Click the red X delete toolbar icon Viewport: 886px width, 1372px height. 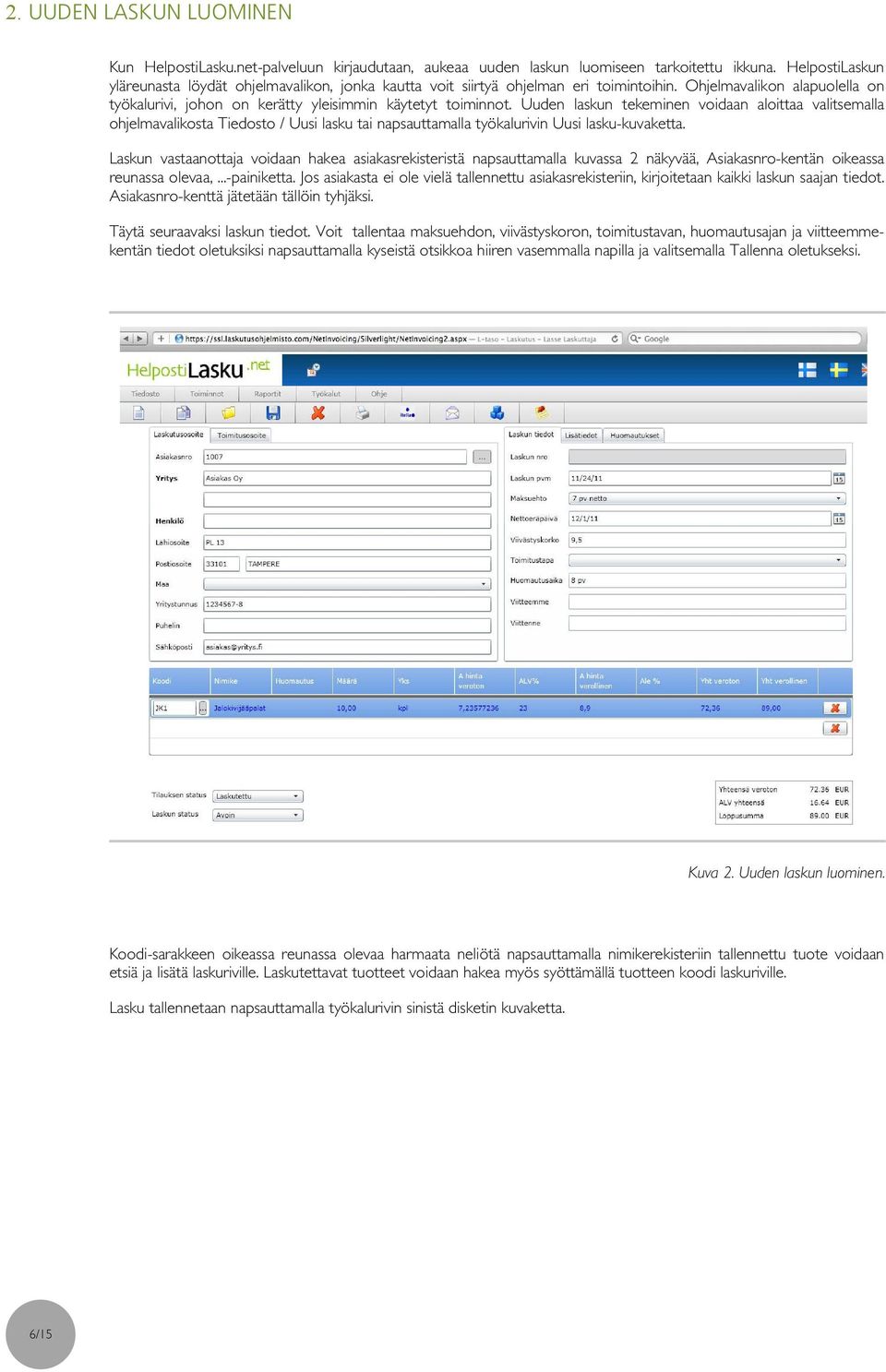click(x=317, y=412)
